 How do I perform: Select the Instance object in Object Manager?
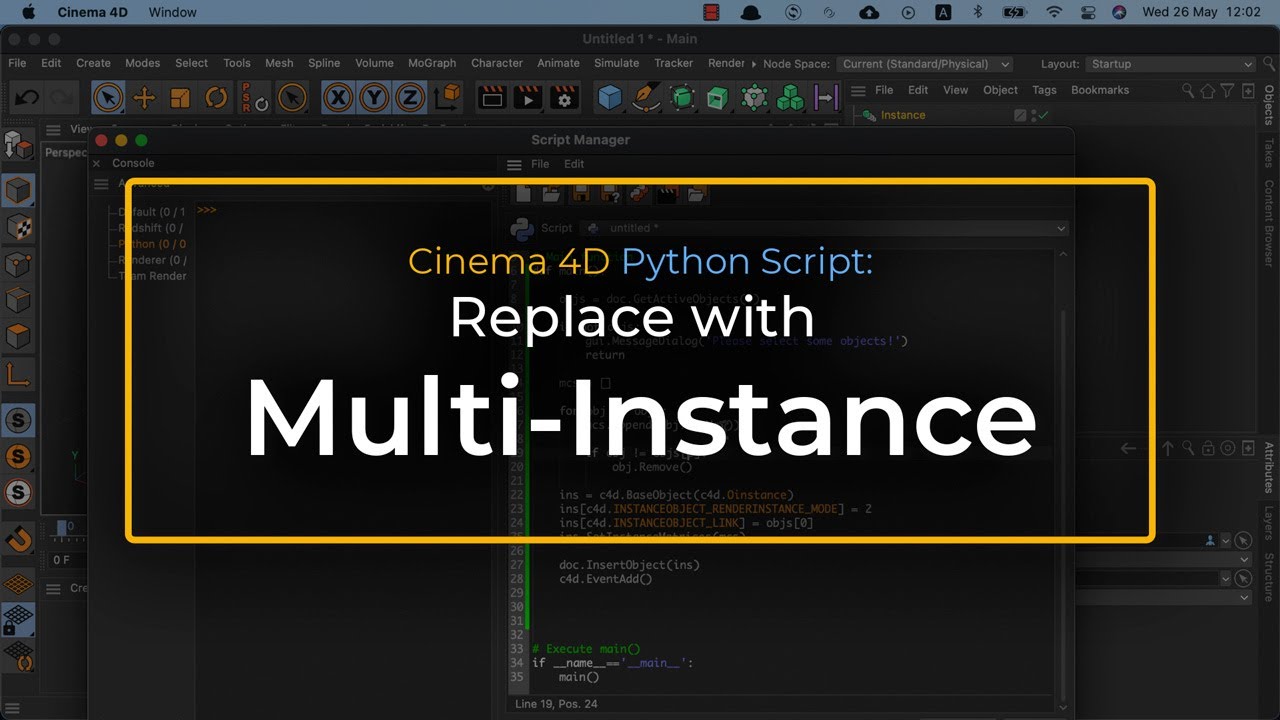point(902,115)
